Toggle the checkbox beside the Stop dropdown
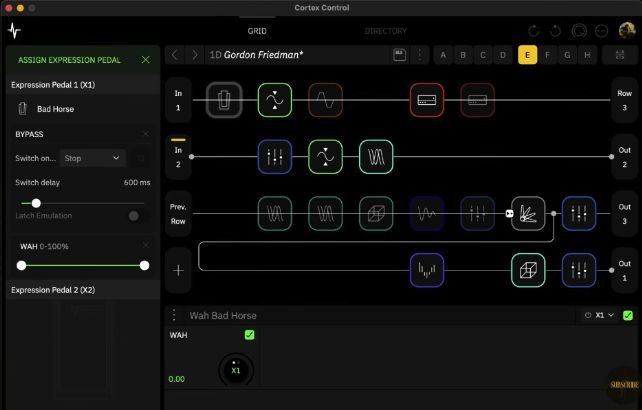The image size is (642, 410). click(140, 159)
